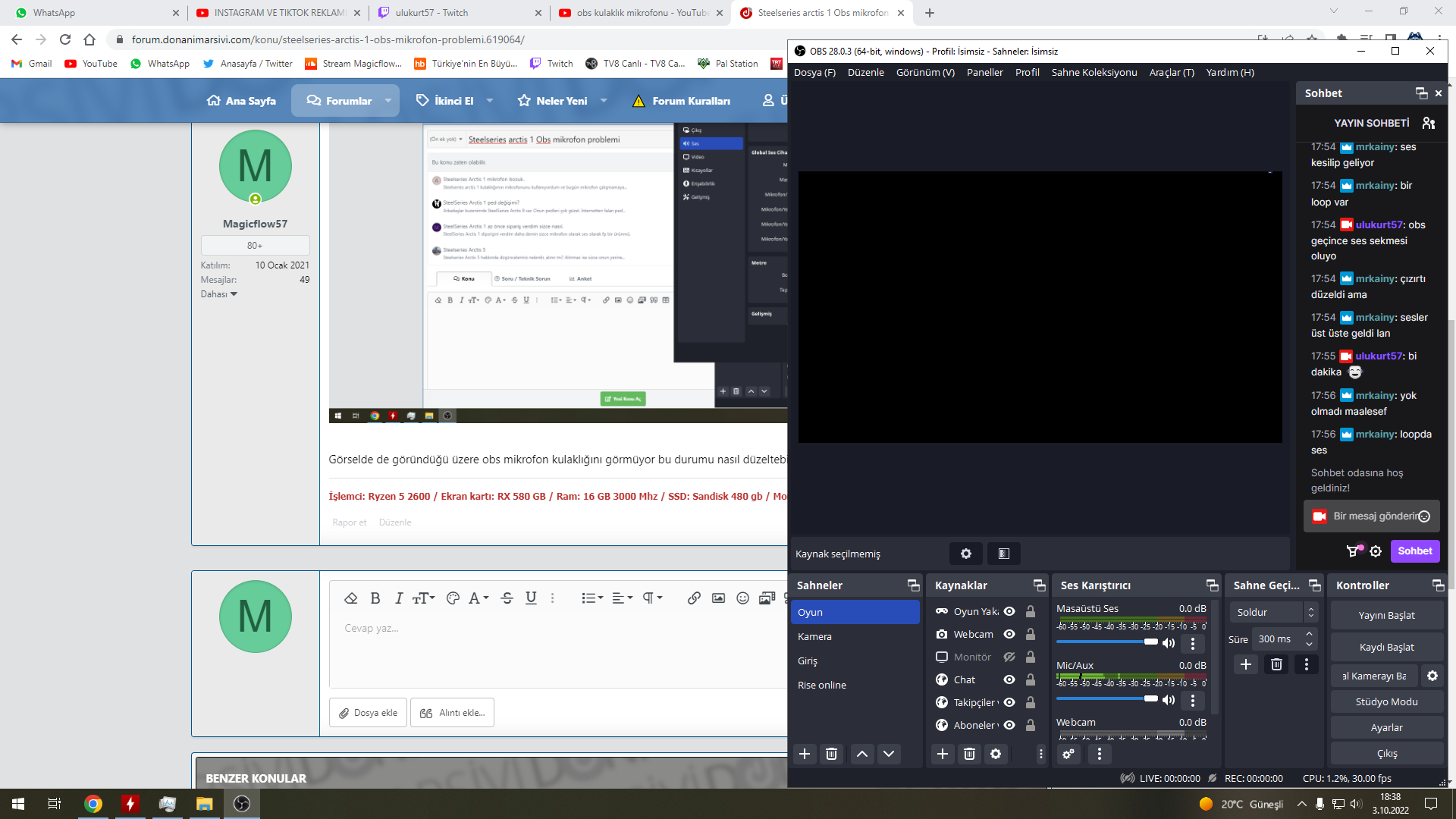This screenshot has width=1456, height=819.
Task: Switch to ulukurt57 - Twitch browser tab
Action: click(x=460, y=13)
